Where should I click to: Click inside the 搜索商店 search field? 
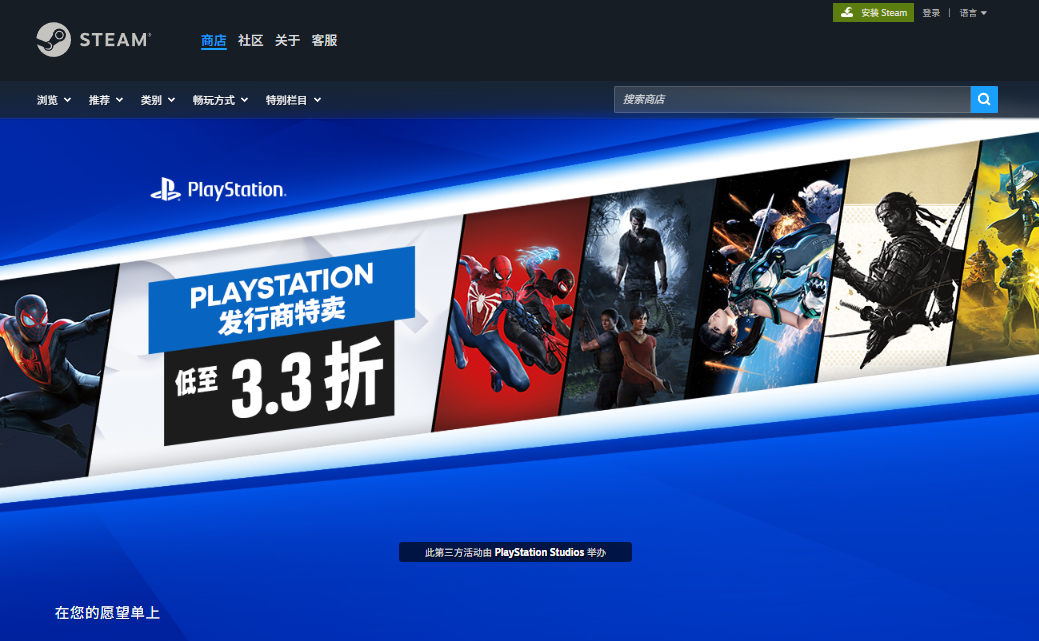790,99
